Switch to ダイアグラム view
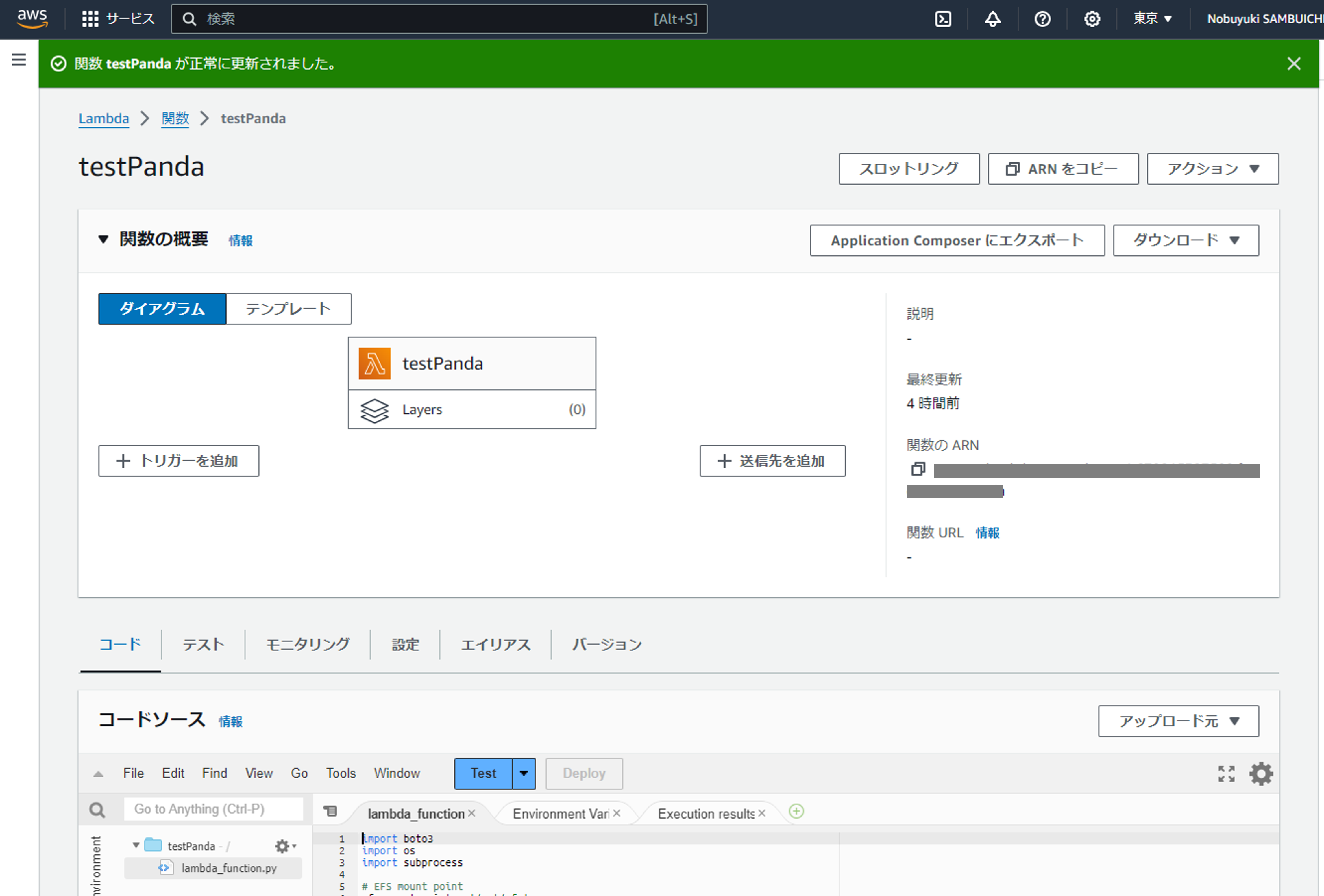Viewport: 1324px width, 896px height. click(162, 309)
